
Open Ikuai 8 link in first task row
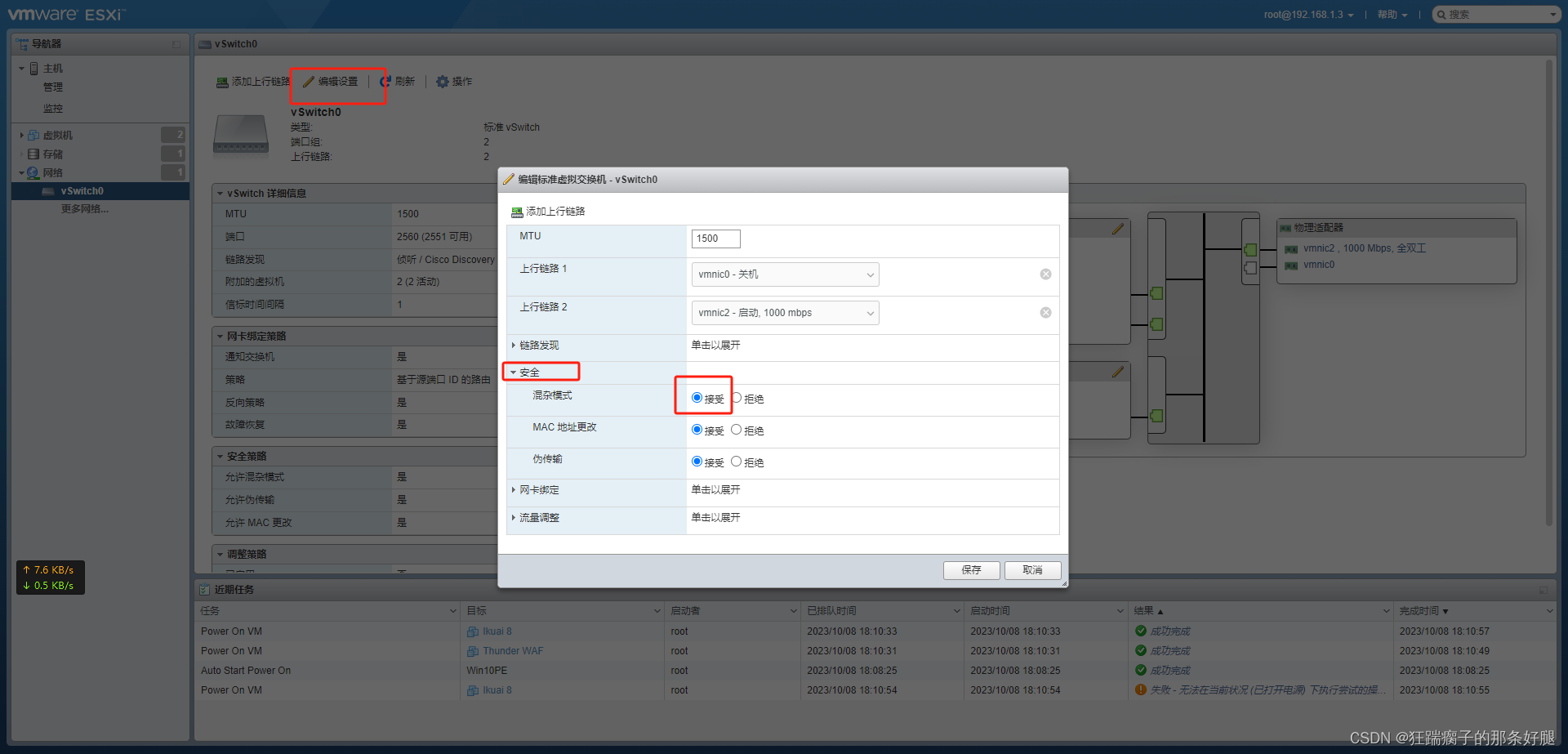coord(497,631)
